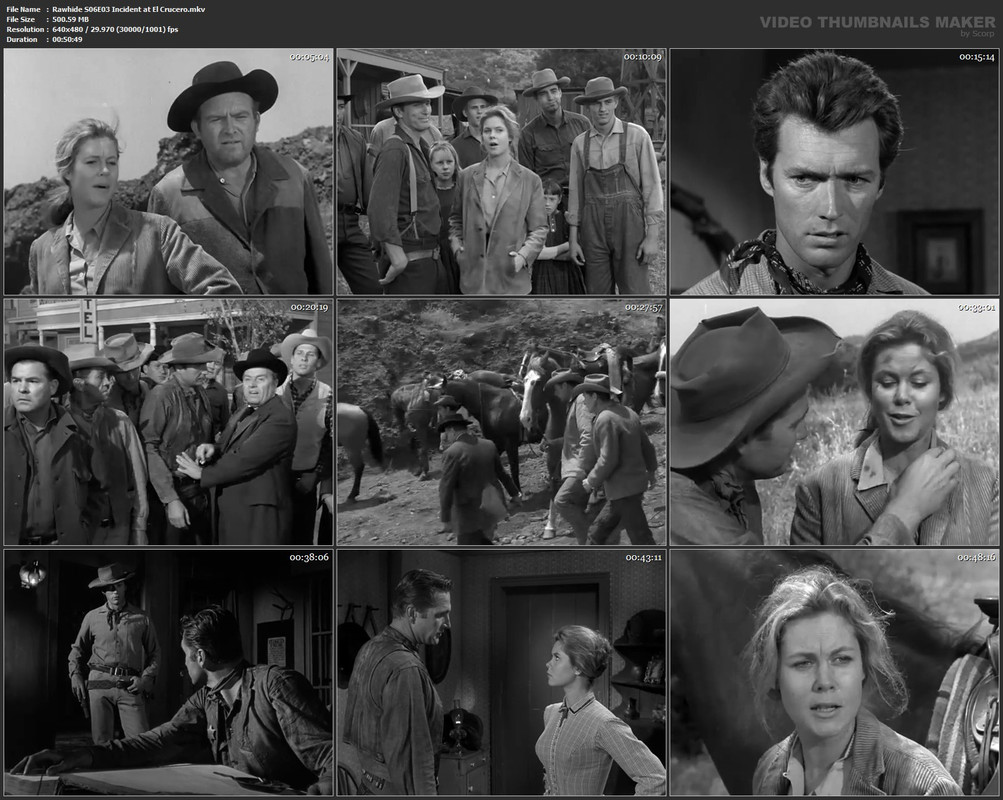
Task: Click the timestamp text '00:43:11'
Action: (644, 558)
